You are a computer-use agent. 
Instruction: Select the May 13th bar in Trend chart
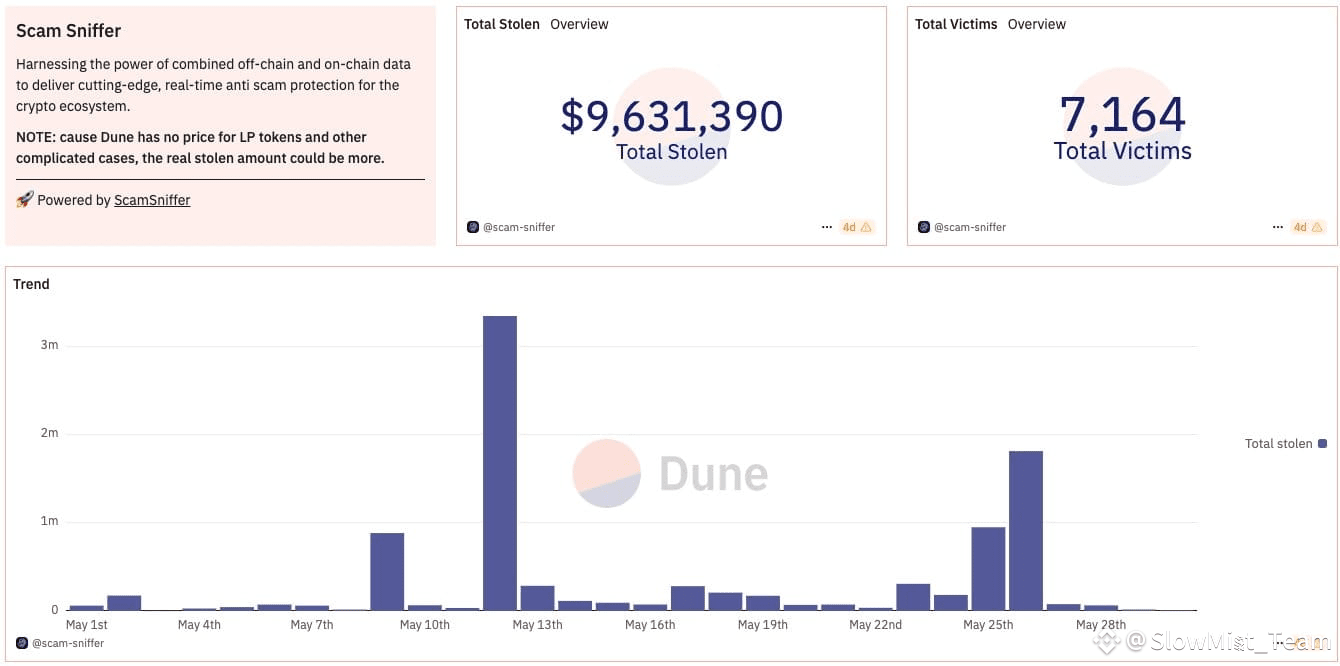click(x=537, y=598)
